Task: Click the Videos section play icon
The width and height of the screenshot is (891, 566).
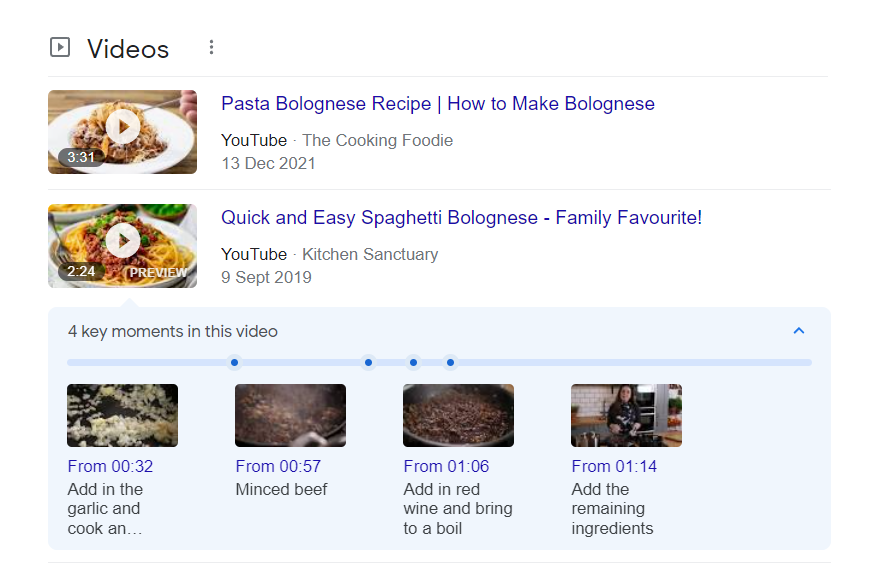Action: 60,47
